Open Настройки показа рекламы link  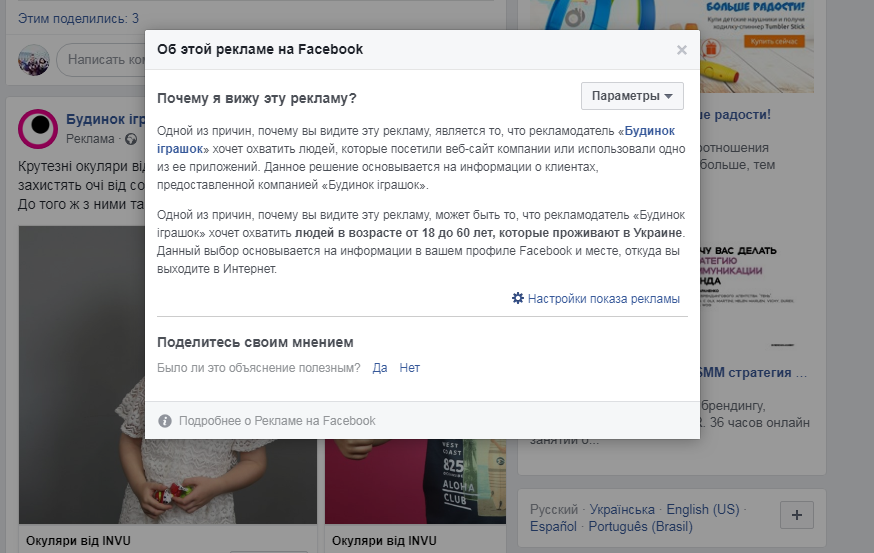(604, 299)
